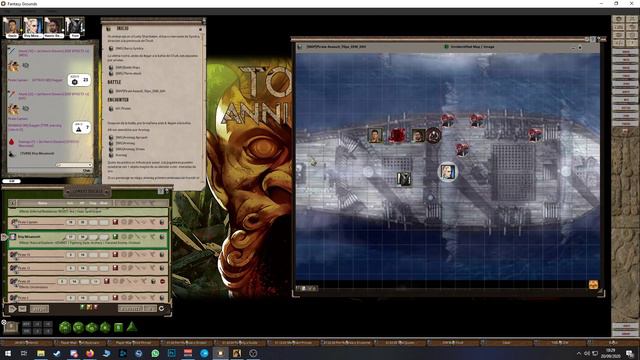Pick the green d12 die
Screen dimensions: 640x360
[x=78, y=327]
